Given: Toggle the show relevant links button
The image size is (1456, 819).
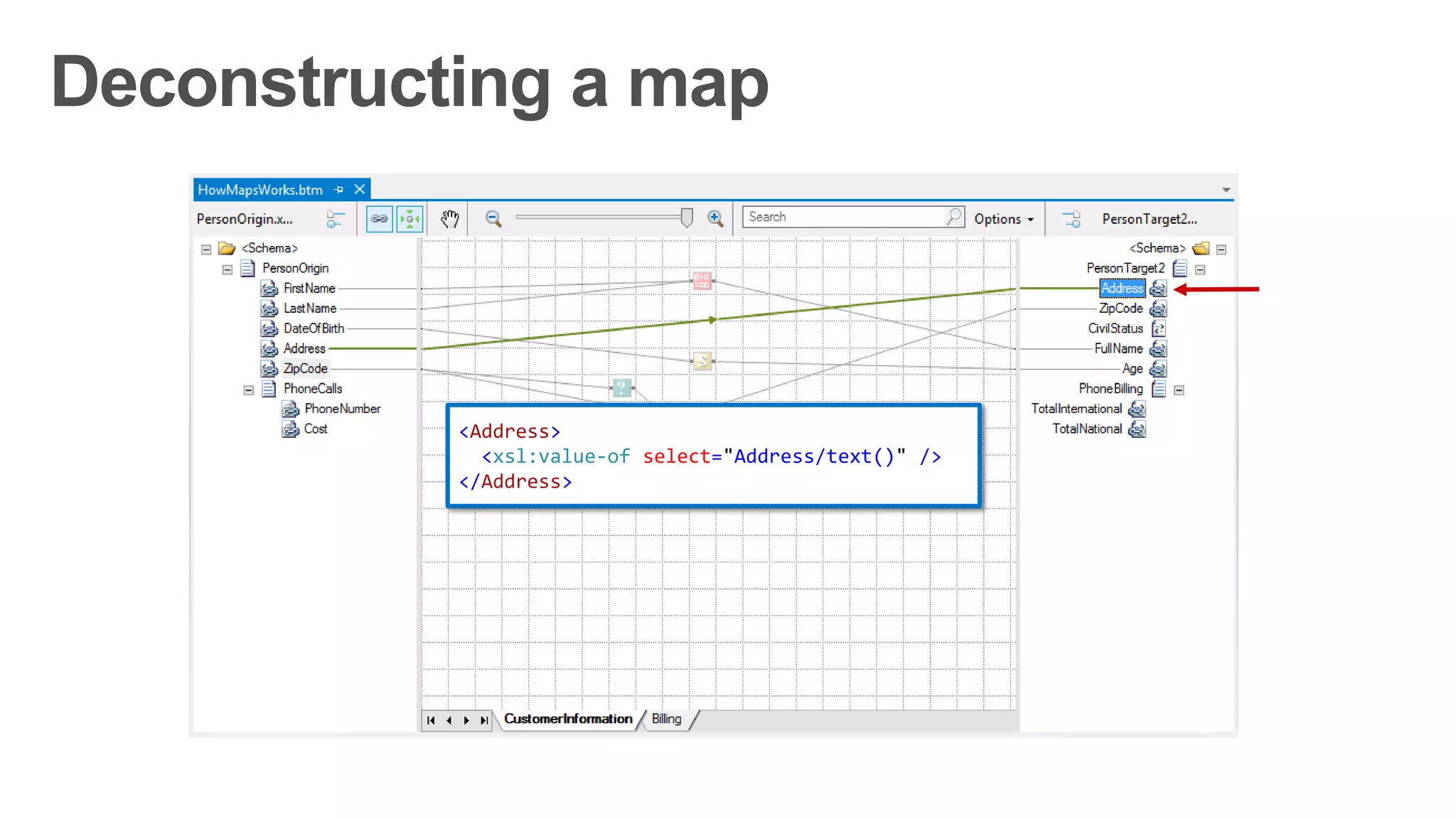Looking at the screenshot, I should click(x=380, y=218).
